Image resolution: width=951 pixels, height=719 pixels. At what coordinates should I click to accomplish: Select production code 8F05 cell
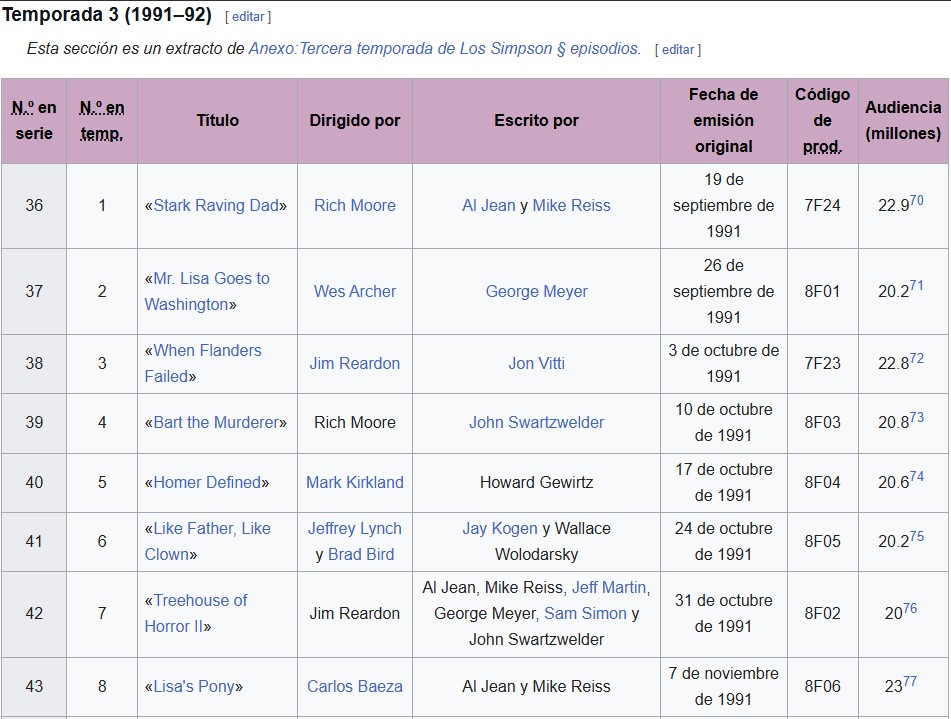pos(822,541)
